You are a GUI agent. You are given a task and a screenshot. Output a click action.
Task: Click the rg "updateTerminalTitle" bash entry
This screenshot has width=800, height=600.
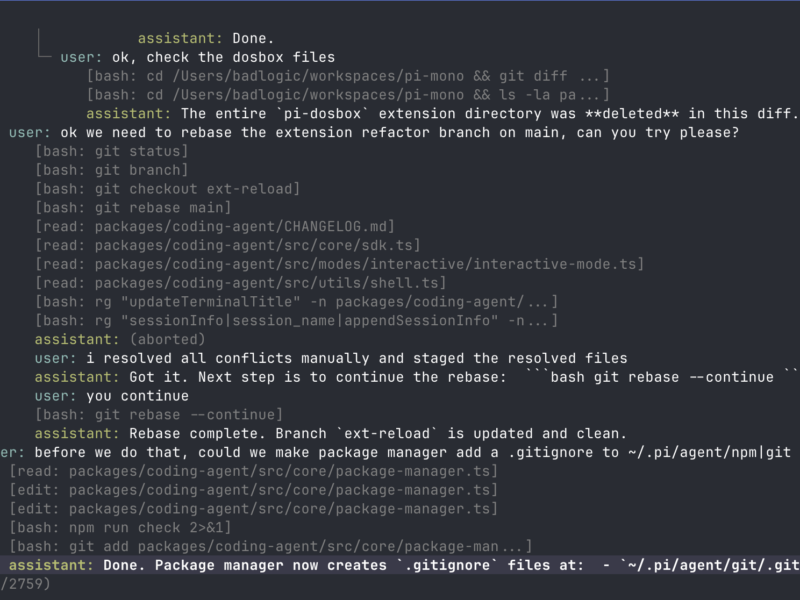click(296, 302)
